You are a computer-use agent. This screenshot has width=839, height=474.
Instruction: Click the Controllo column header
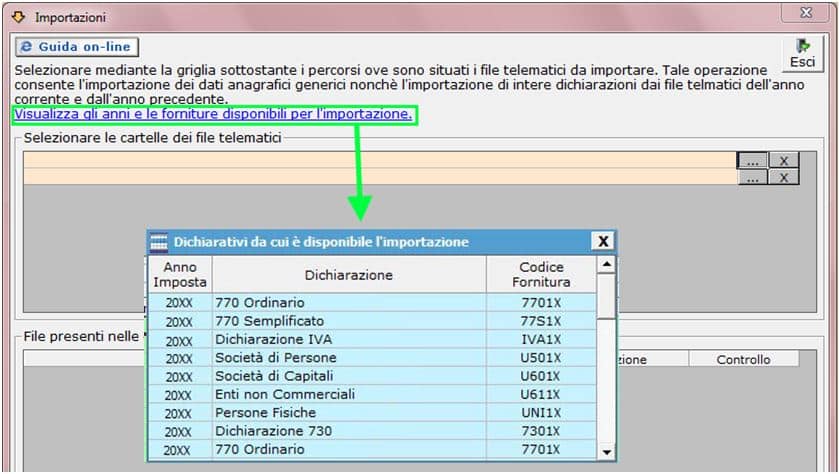743,359
